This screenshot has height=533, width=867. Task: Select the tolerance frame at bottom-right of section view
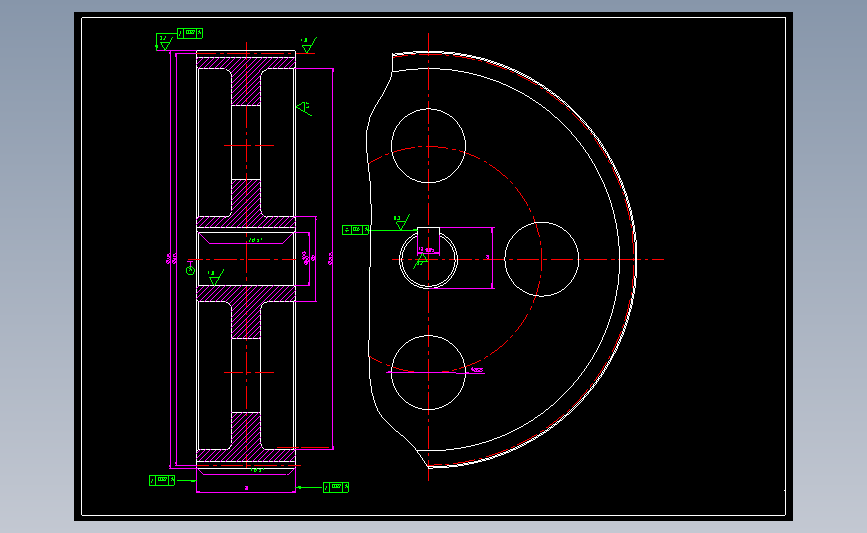point(336,487)
